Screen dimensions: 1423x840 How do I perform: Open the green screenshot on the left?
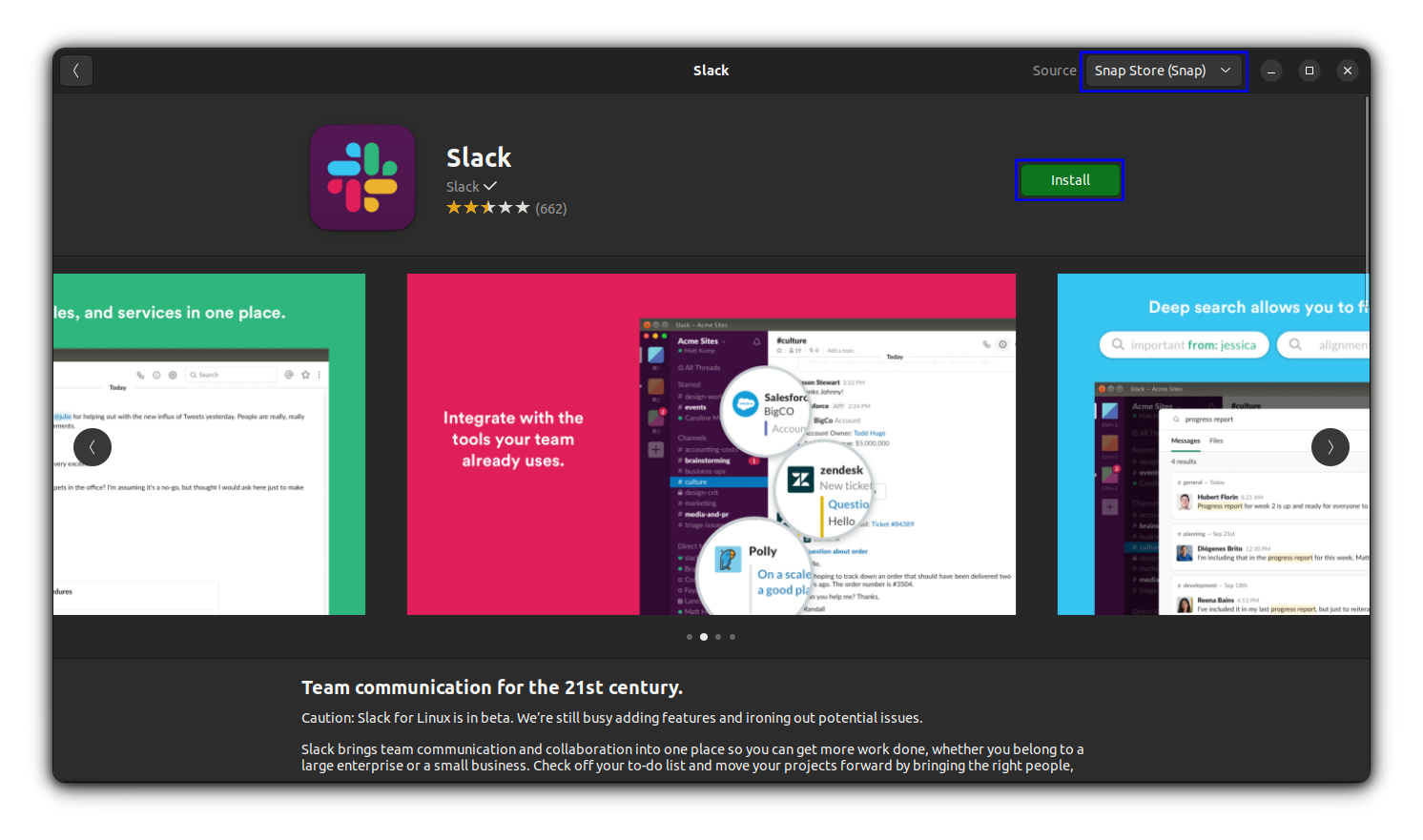coord(209,444)
